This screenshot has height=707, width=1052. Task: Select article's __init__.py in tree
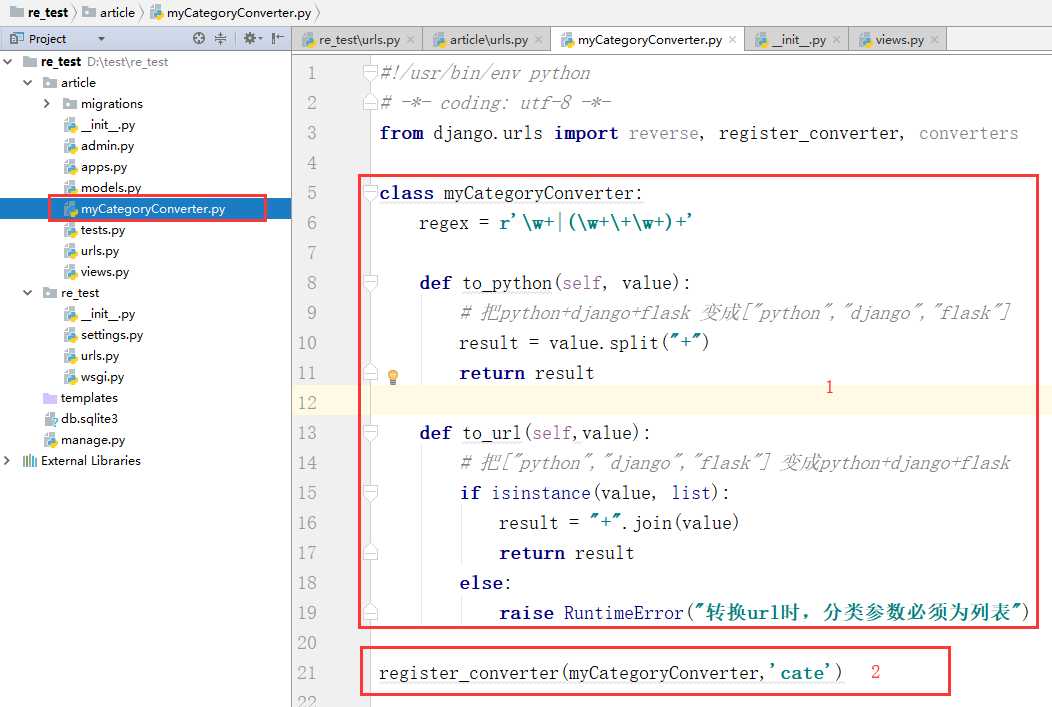(99, 125)
